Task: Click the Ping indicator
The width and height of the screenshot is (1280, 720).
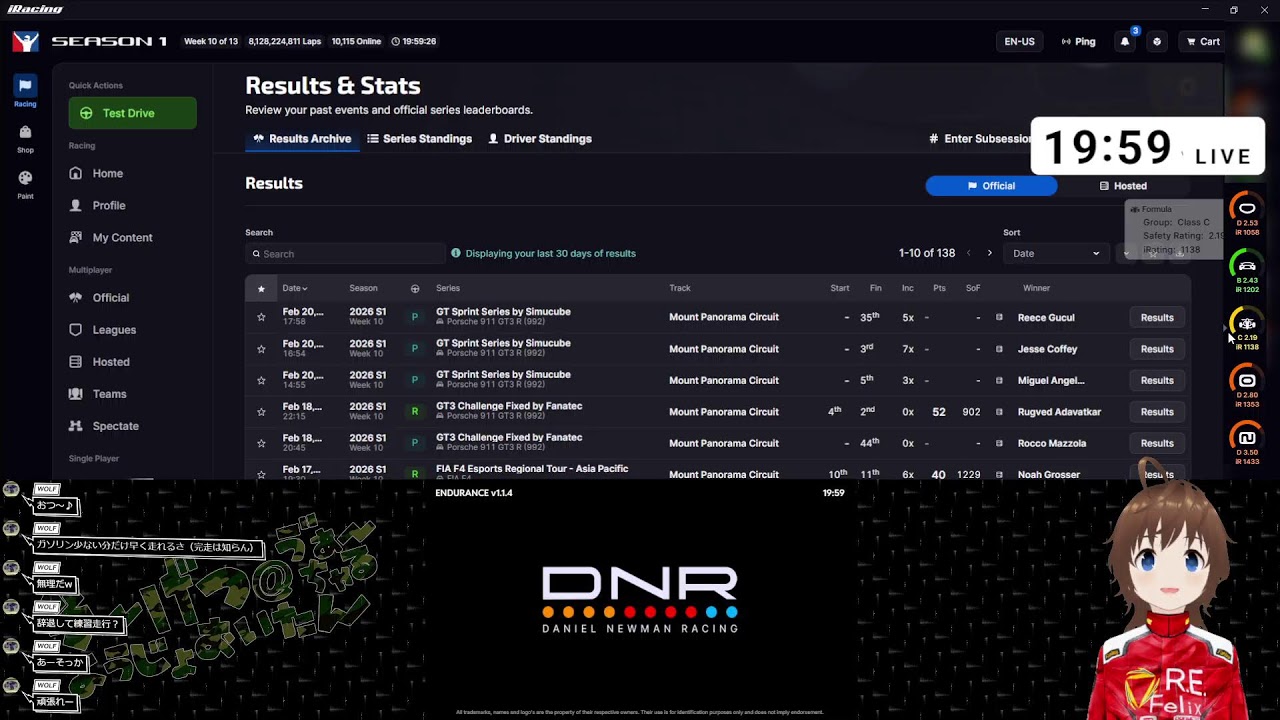Action: click(x=1079, y=42)
